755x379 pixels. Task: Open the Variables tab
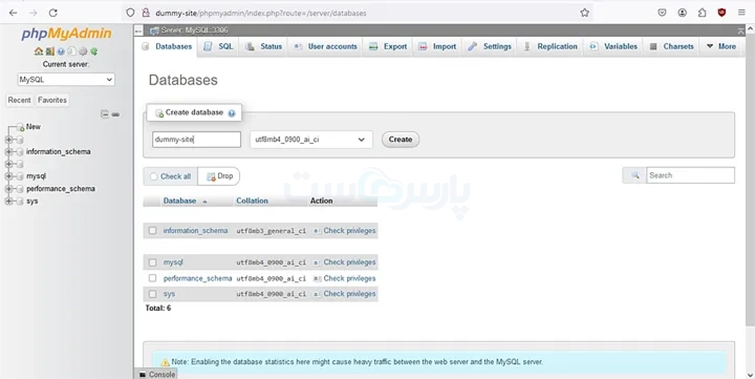pos(613,47)
